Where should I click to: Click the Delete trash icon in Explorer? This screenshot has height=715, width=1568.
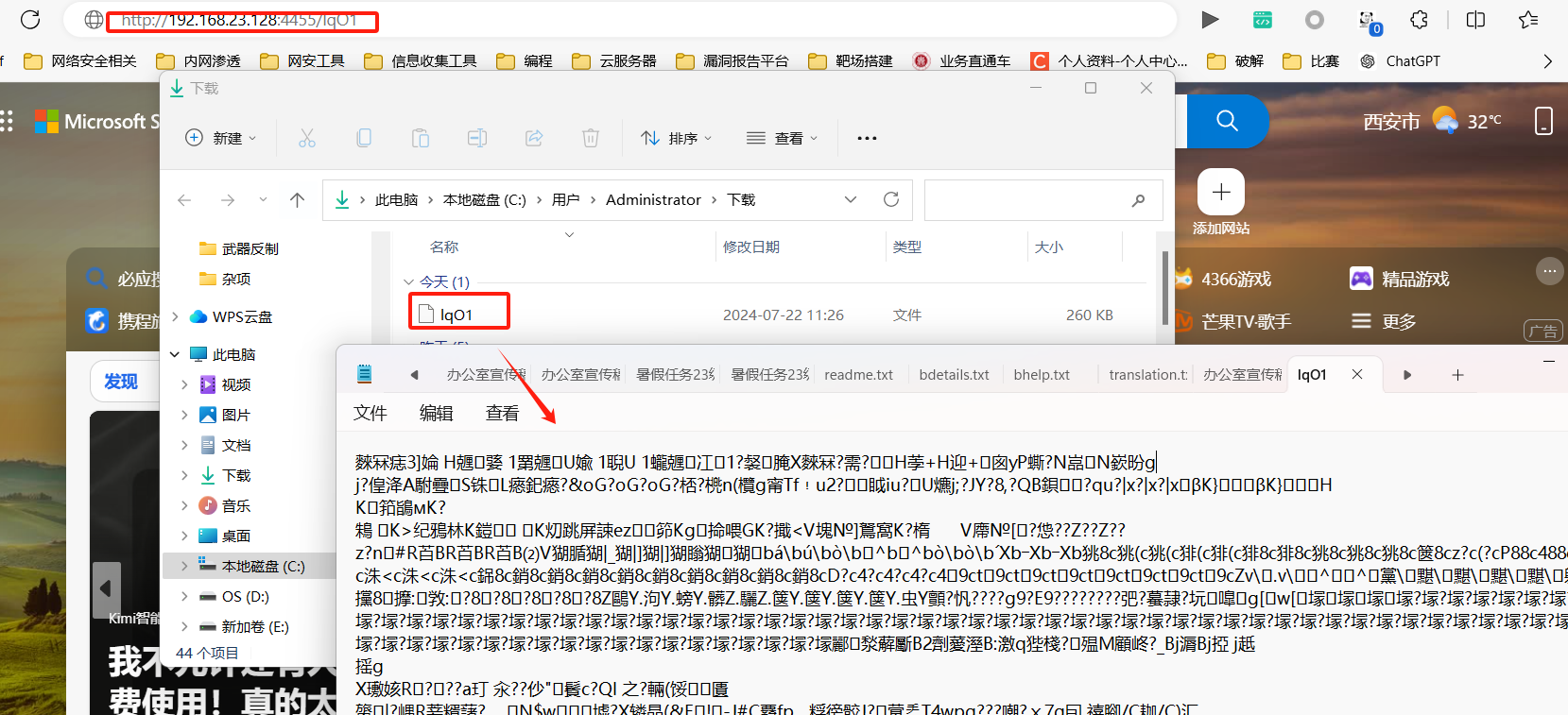click(x=591, y=138)
